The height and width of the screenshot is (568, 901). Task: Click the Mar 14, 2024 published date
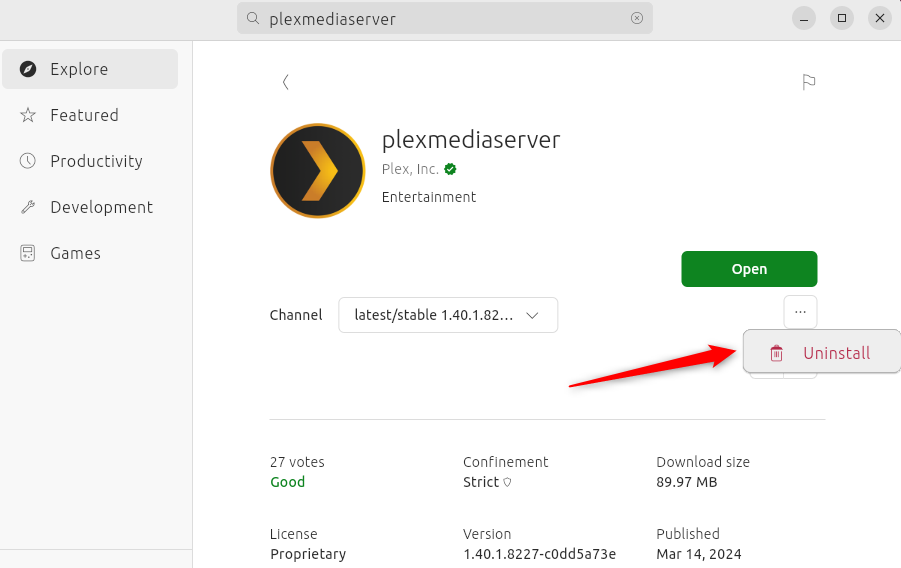pos(699,554)
